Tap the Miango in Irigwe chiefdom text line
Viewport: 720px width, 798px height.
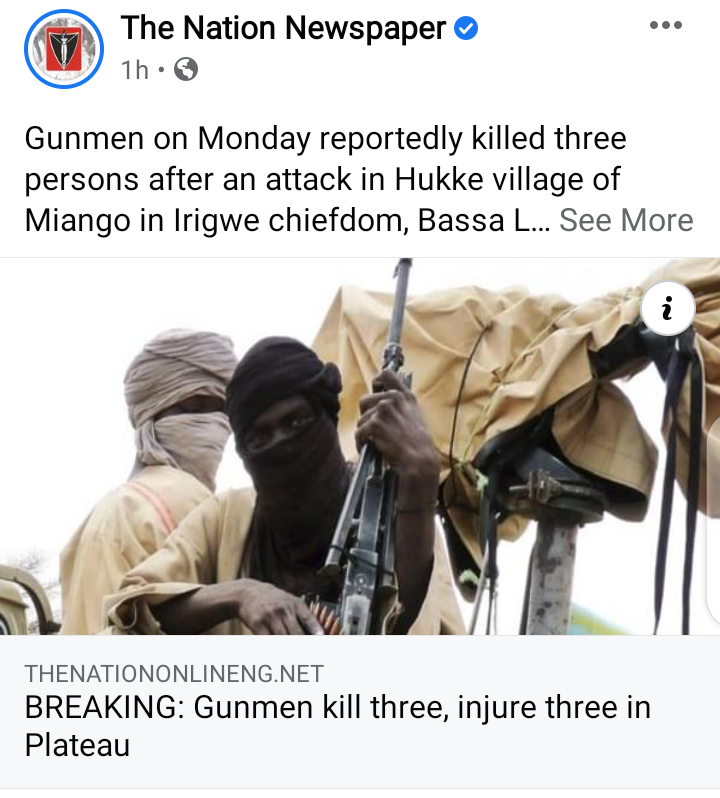pos(287,220)
